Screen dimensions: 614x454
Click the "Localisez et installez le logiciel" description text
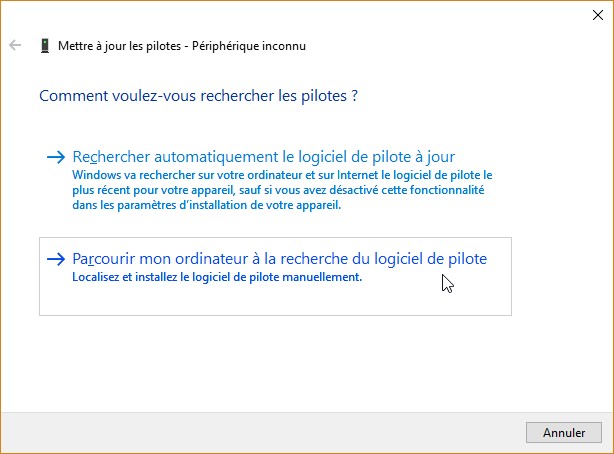[x=217, y=277]
